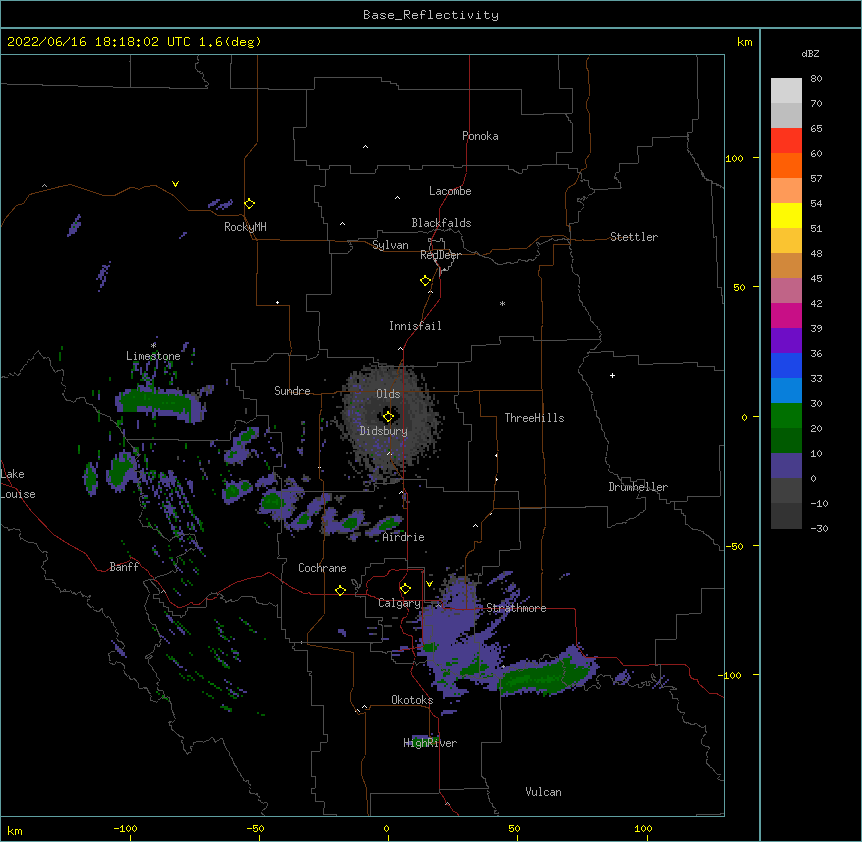This screenshot has height=842, width=862.
Task: Click the 100 tick on the right axis
Action: pos(734,158)
